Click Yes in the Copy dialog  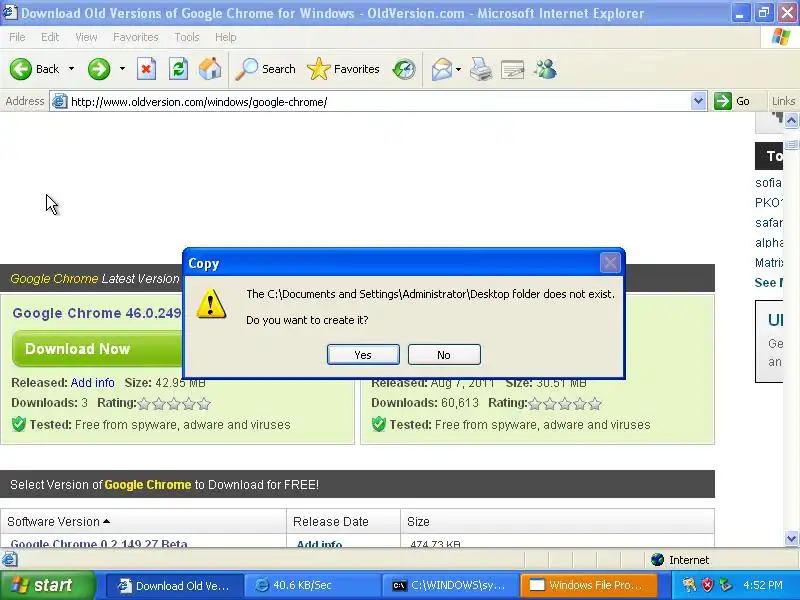pos(363,355)
